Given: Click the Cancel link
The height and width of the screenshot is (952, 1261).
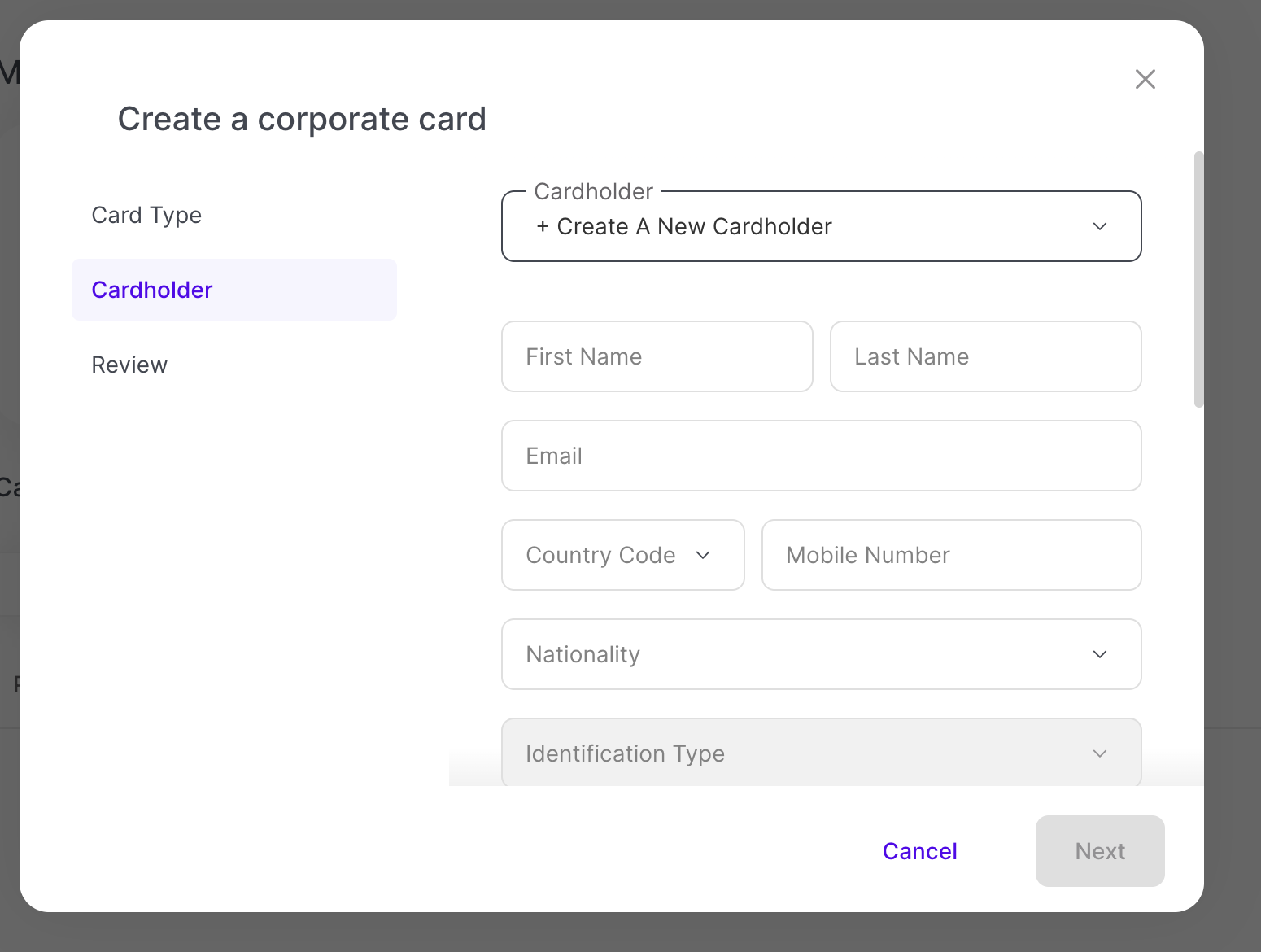Looking at the screenshot, I should coord(919,851).
